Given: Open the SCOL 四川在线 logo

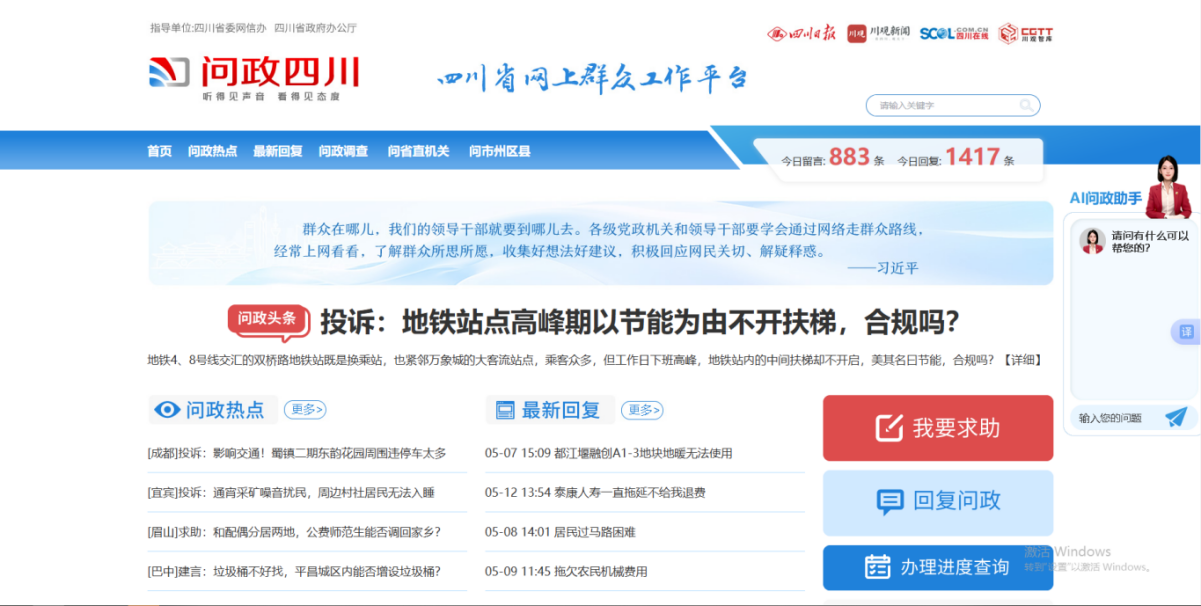Looking at the screenshot, I should click(954, 33).
